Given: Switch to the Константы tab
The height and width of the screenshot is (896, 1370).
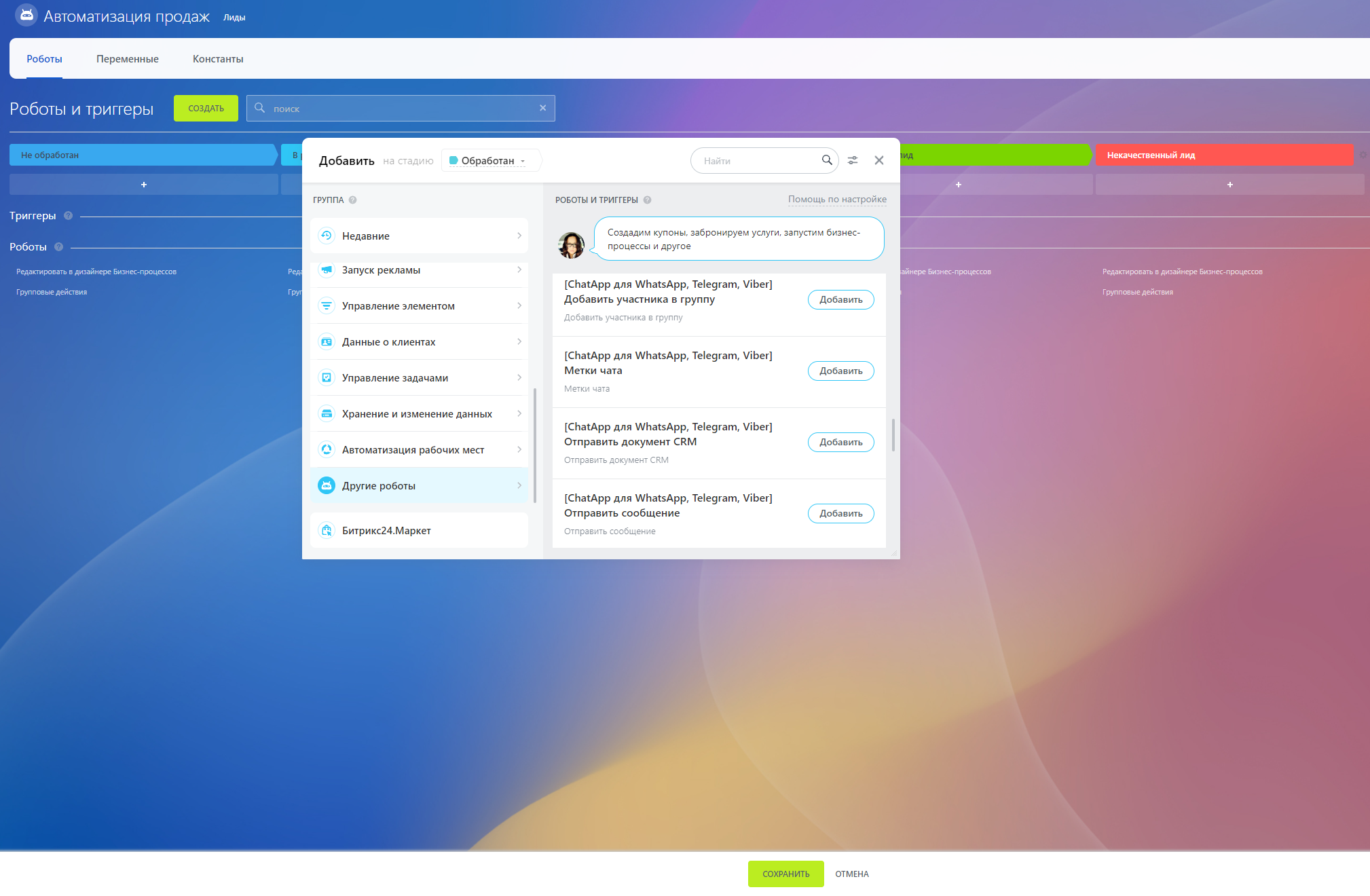Looking at the screenshot, I should click(x=218, y=59).
